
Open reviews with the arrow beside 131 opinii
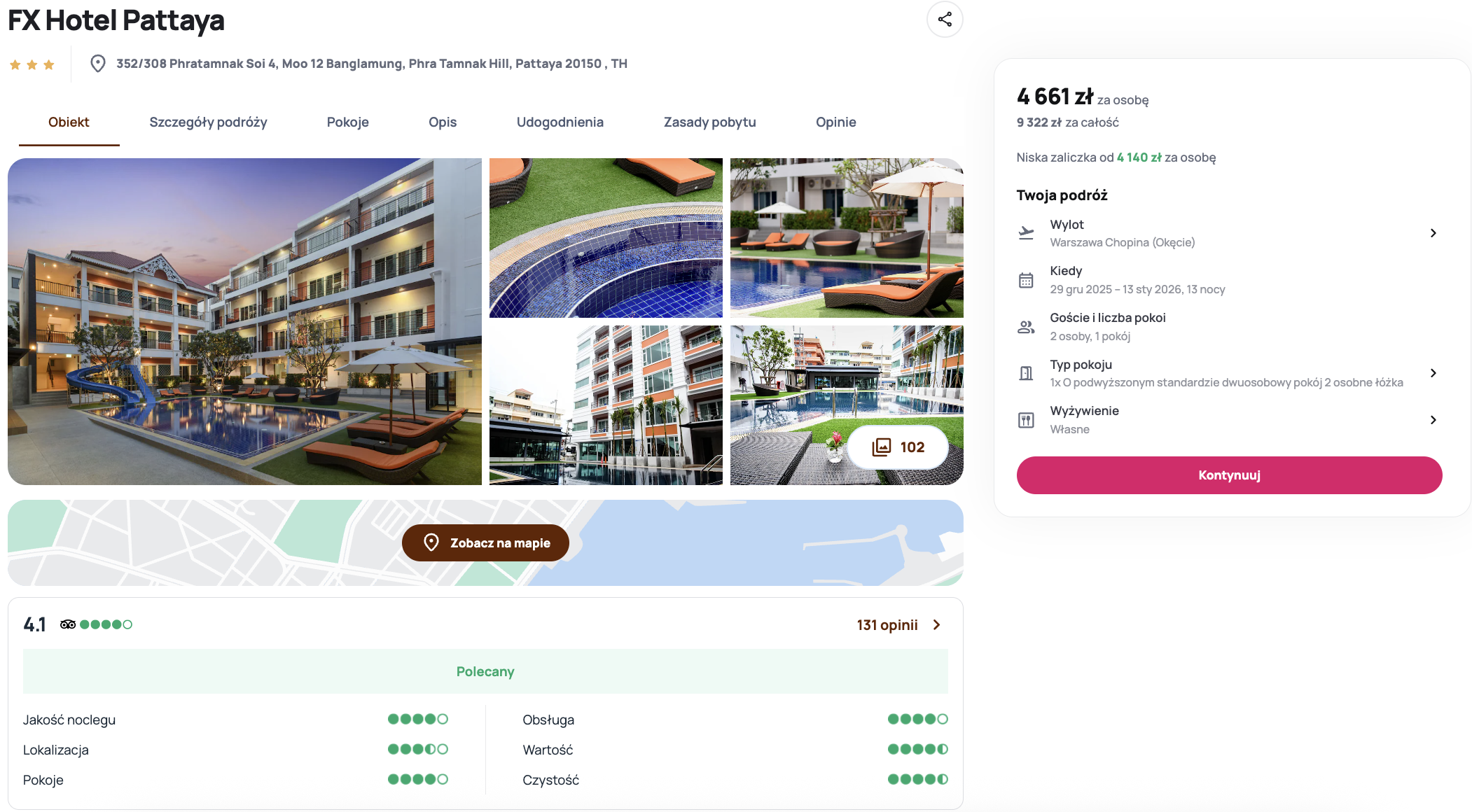coord(937,625)
